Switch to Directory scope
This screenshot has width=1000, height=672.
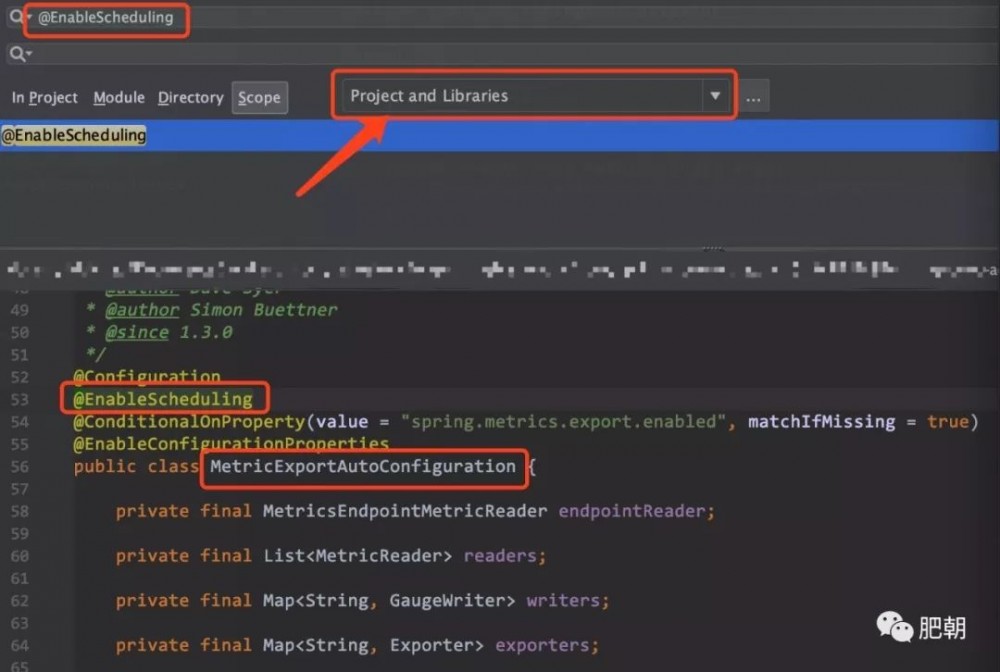(191, 98)
